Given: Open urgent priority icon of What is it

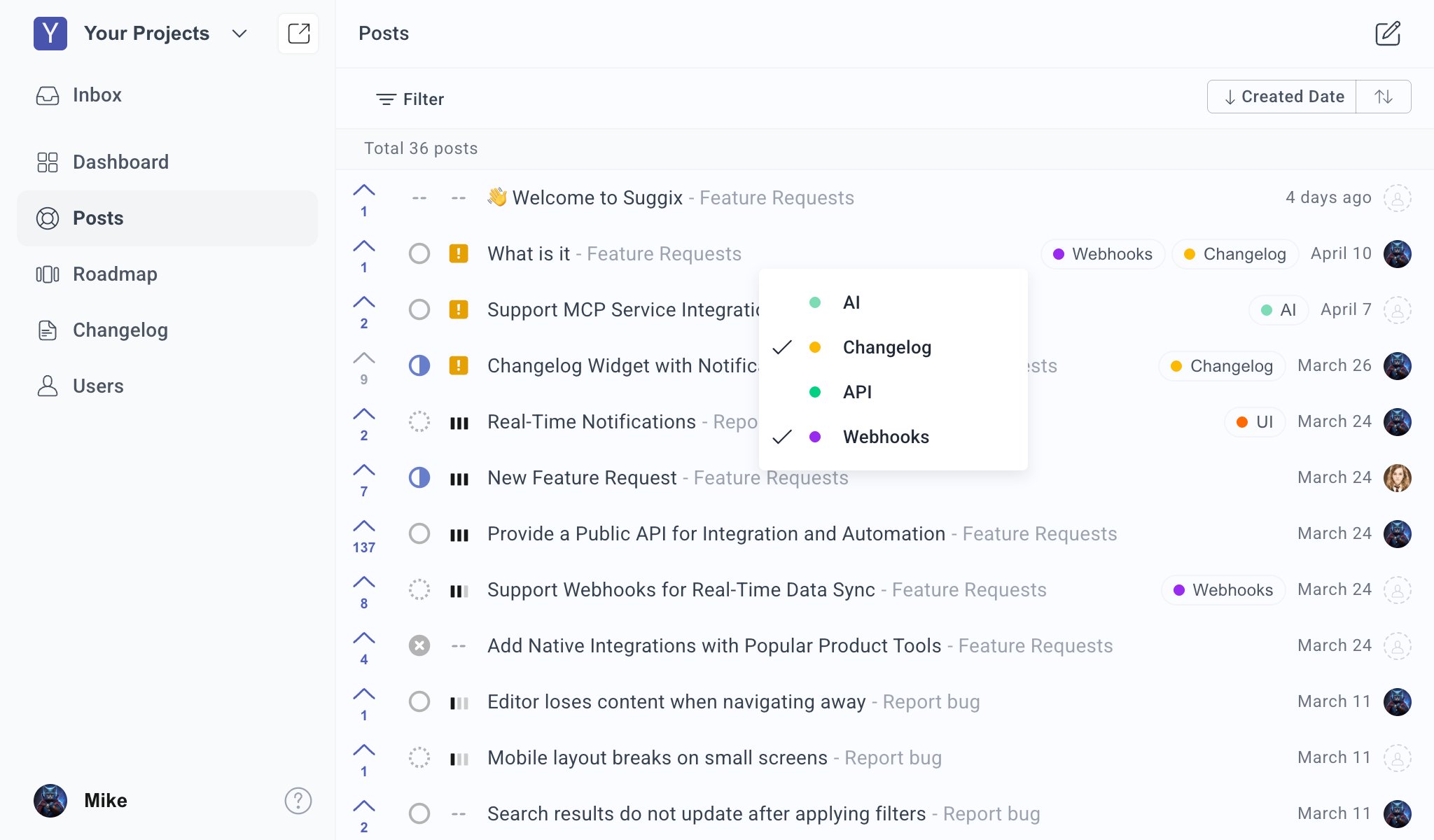Looking at the screenshot, I should pos(459,253).
